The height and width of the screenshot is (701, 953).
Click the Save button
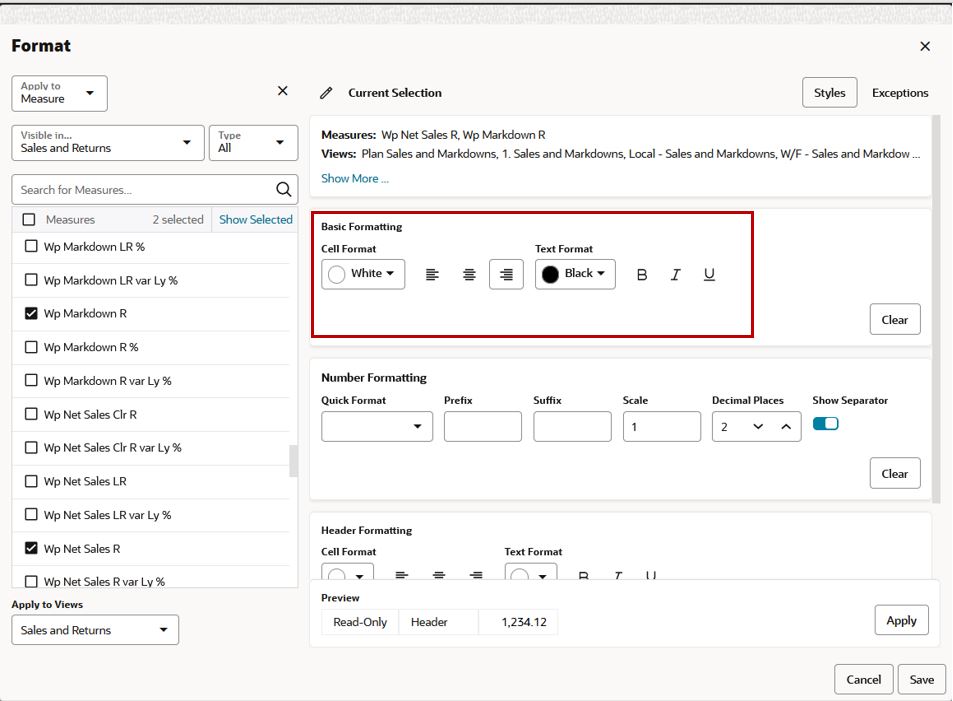(922, 679)
